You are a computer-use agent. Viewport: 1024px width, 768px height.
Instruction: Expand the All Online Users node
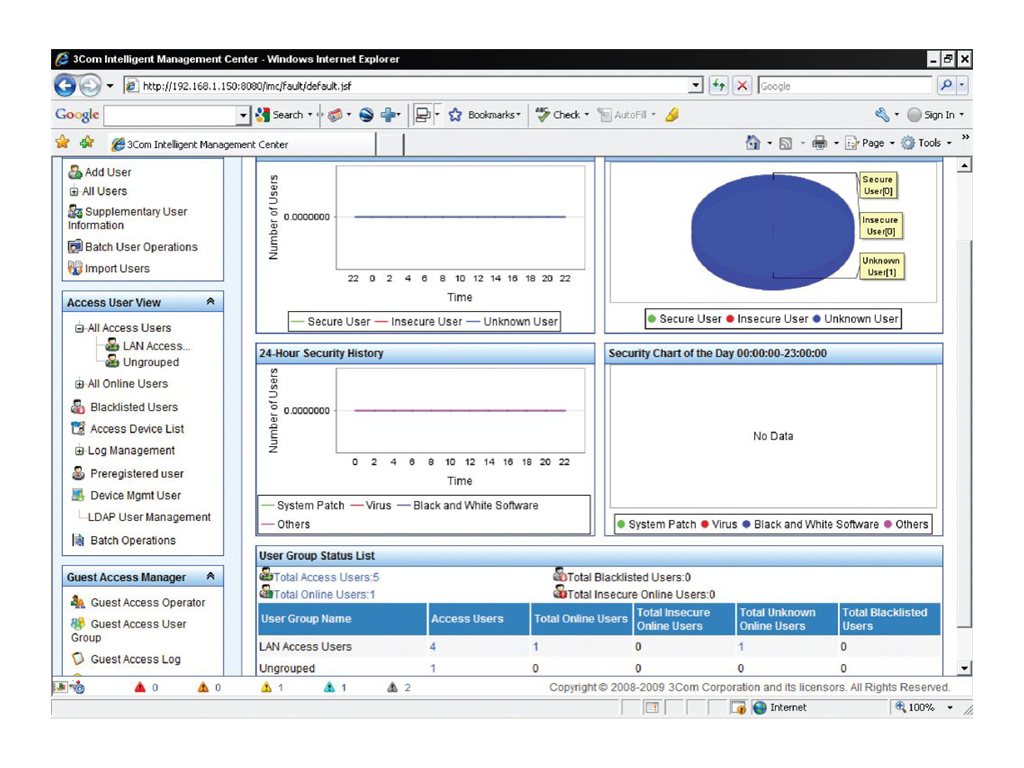pyautogui.click(x=82, y=384)
